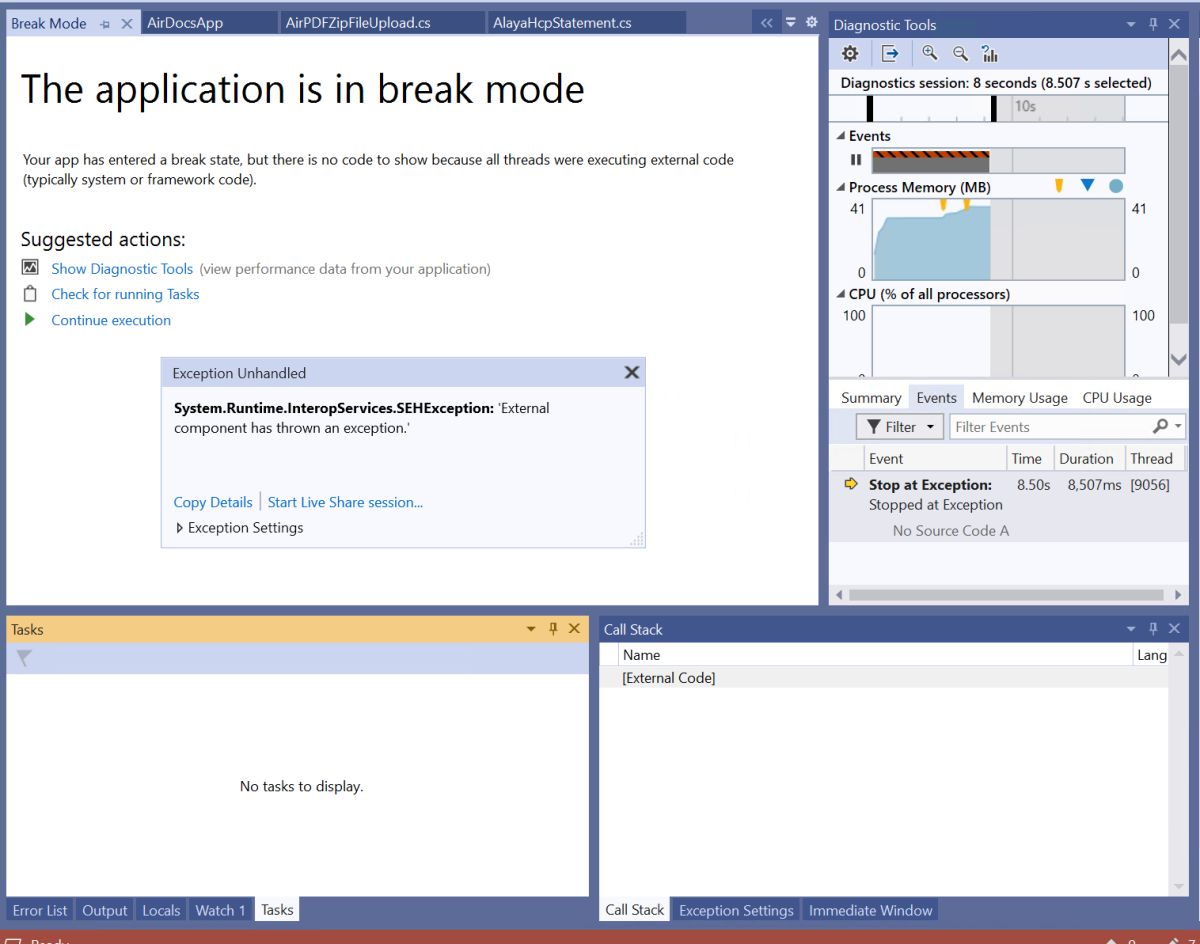The width and height of the screenshot is (1200, 944).
Task: Click Check for running Tasks link
Action: point(125,294)
